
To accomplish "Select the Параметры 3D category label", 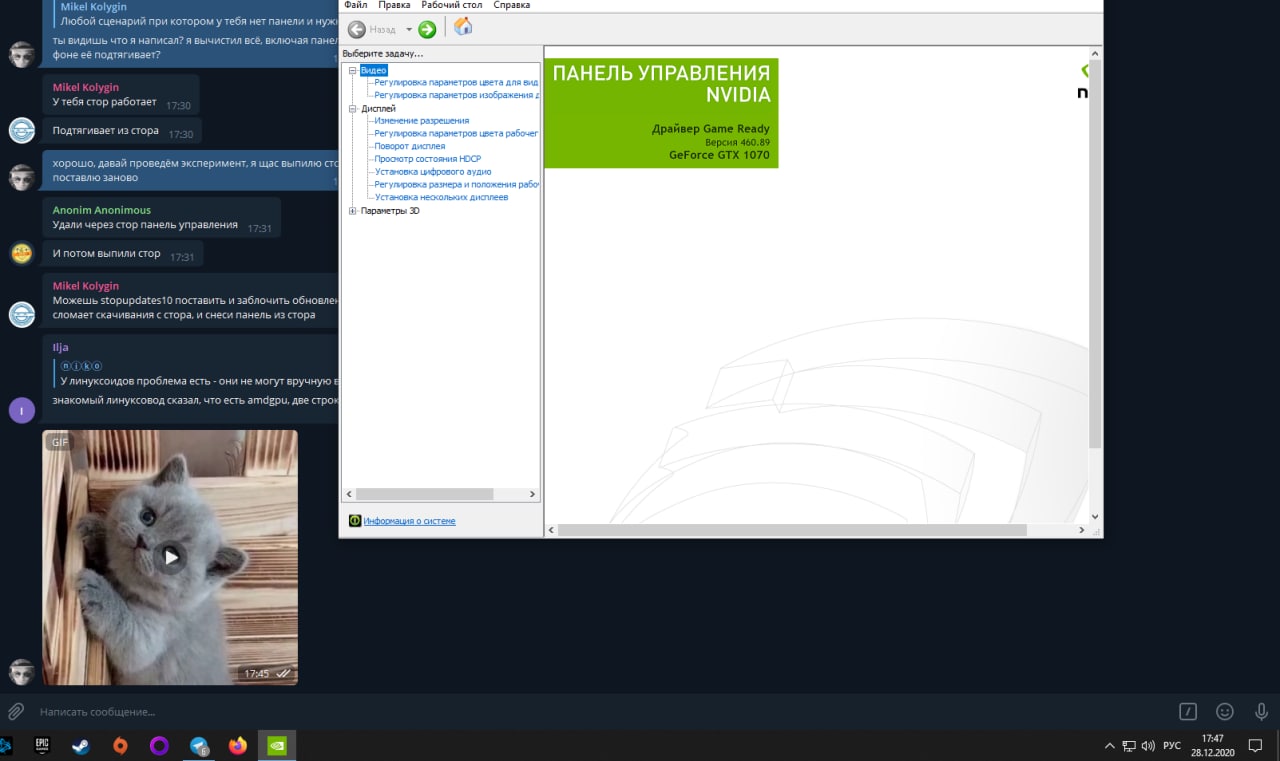I will coord(390,211).
